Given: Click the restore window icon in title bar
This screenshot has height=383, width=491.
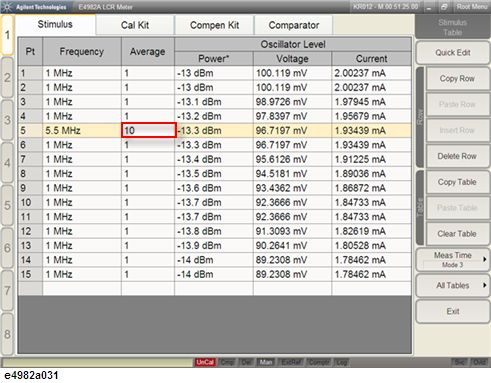Looking at the screenshot, I should (444, 7).
